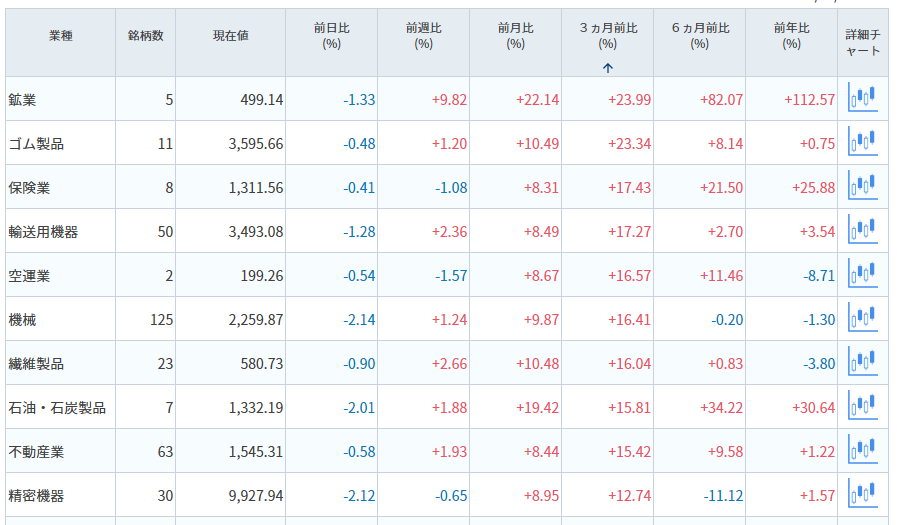Sort by 現在値 column header
905x525 pixels.
coord(230,36)
